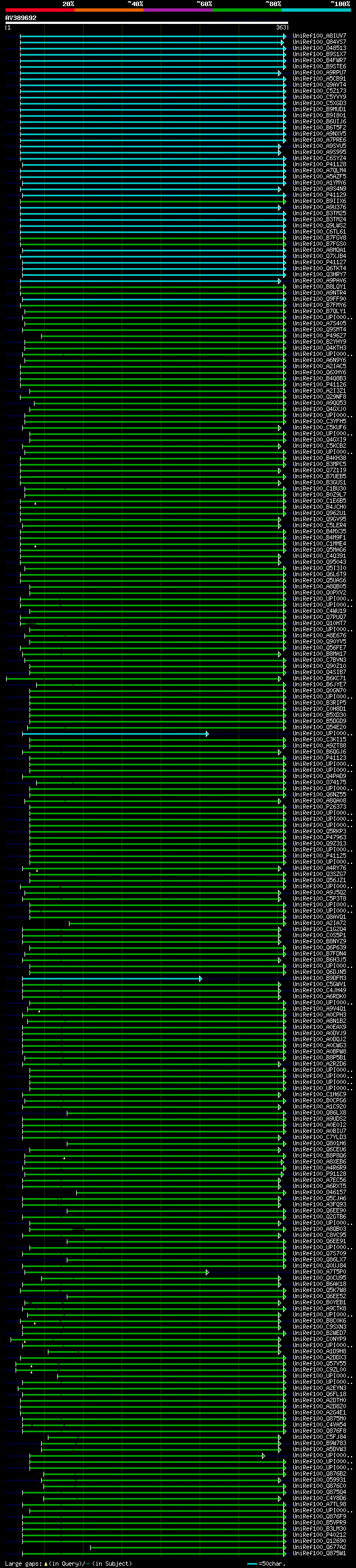
Task: Open hit UniRef100_A9CTK8
Action: point(319,1308)
